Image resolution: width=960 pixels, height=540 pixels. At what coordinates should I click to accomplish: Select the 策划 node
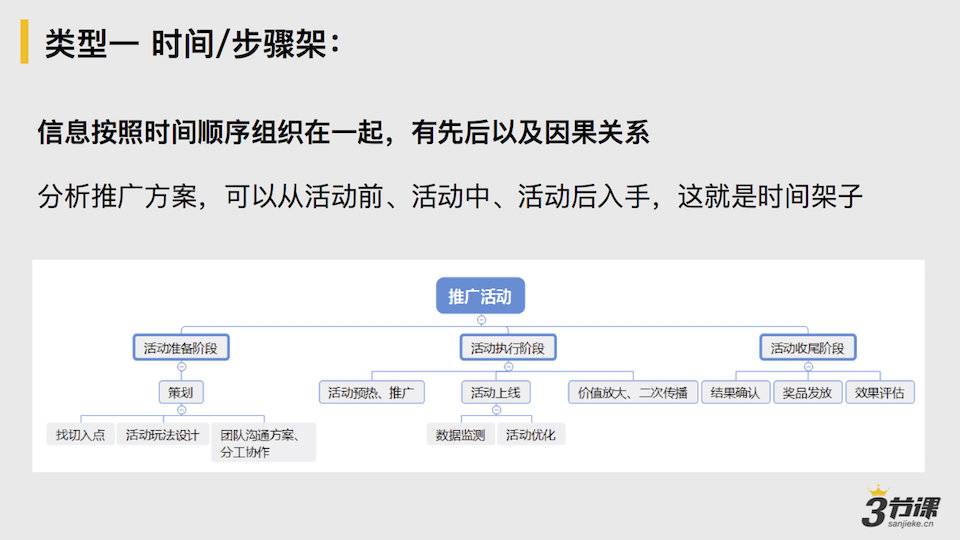[181, 392]
